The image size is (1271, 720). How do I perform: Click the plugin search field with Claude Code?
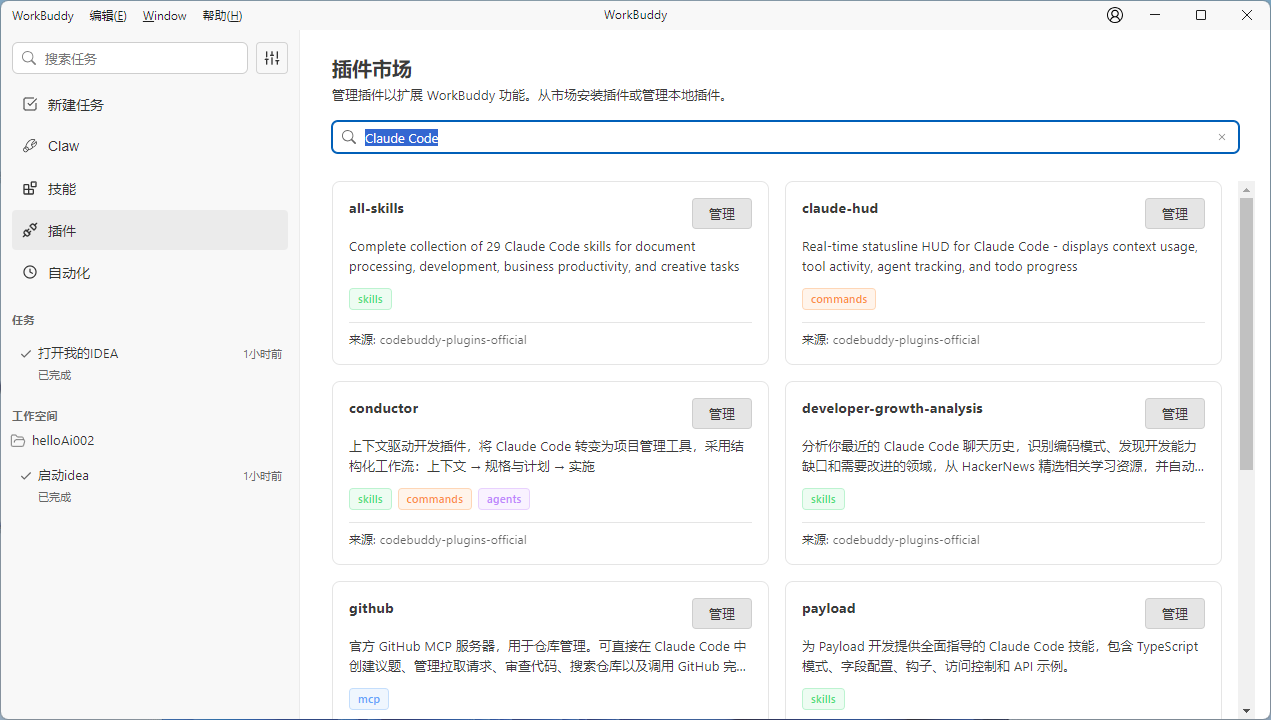click(785, 137)
